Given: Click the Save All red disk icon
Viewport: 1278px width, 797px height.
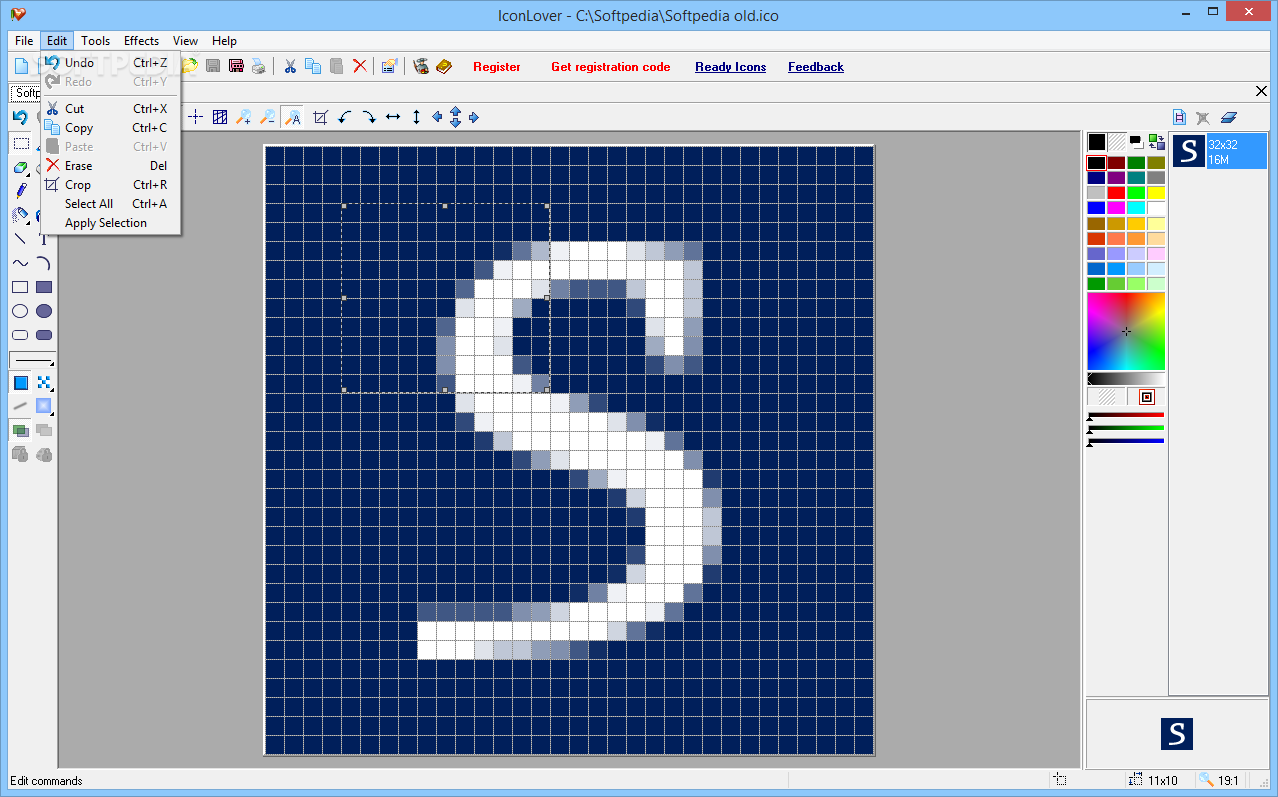Looking at the screenshot, I should point(236,67).
